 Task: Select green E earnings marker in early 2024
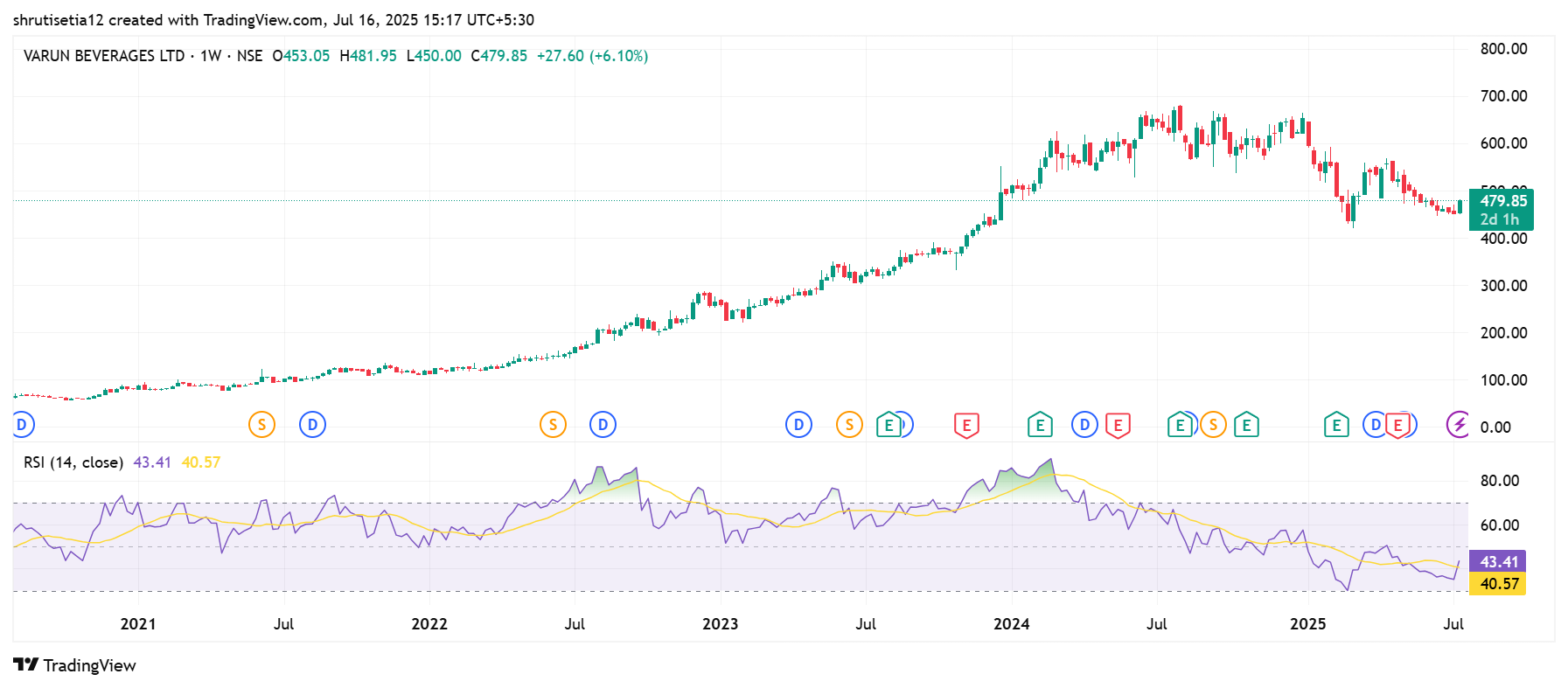click(x=1039, y=425)
